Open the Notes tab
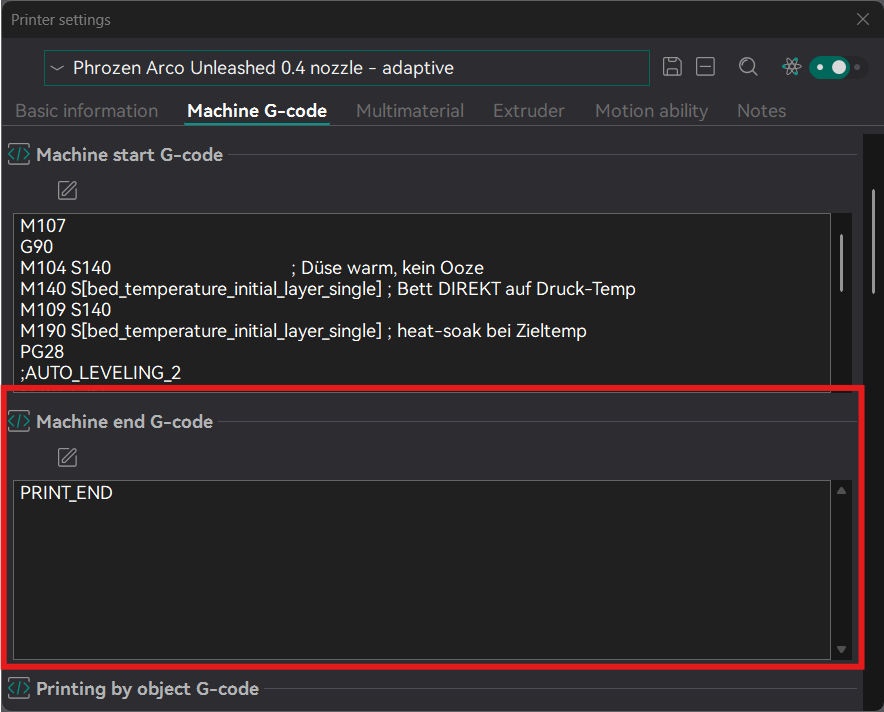Viewport: 884px width, 712px height. pyautogui.click(x=761, y=111)
